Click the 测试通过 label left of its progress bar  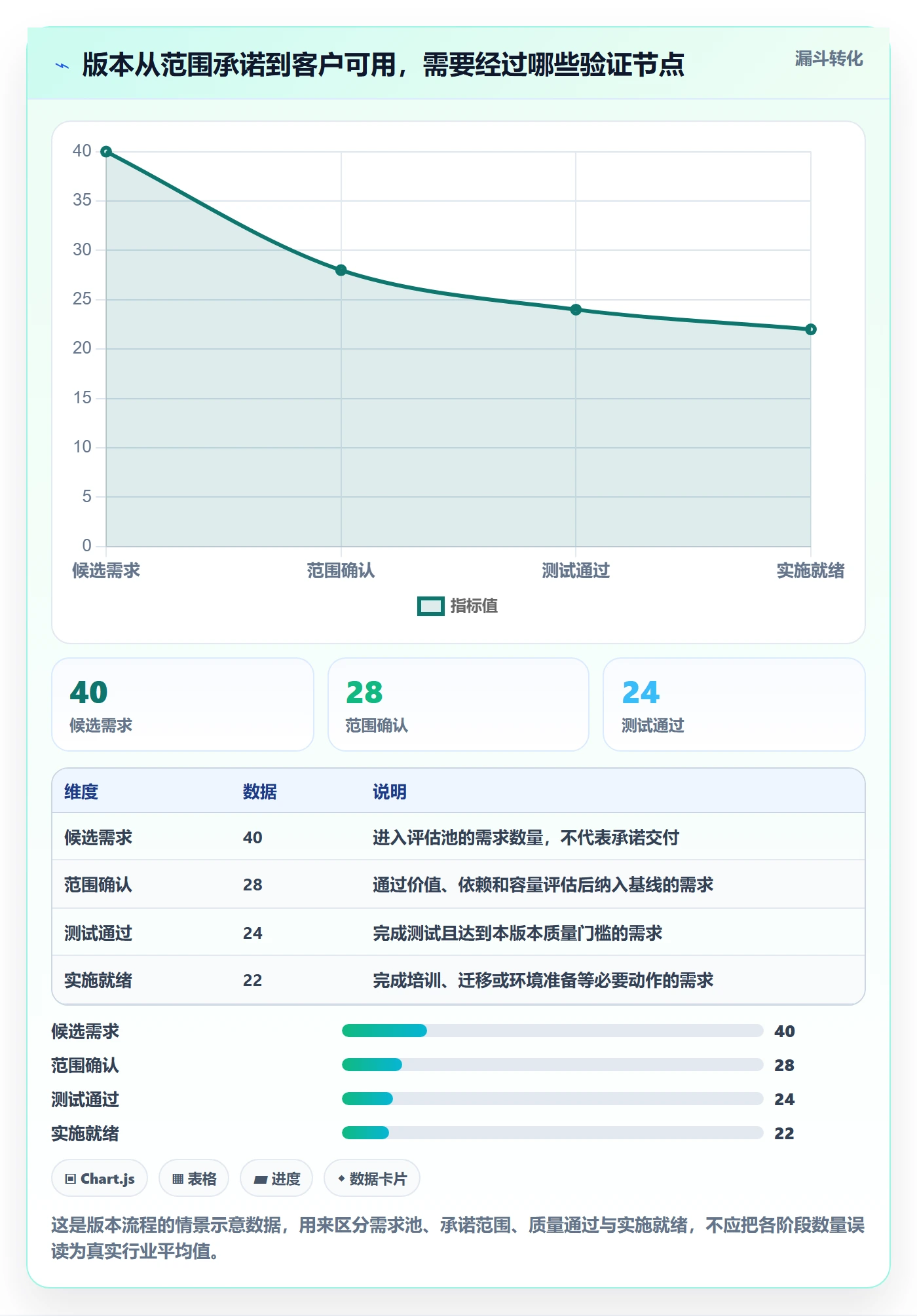coord(85,1099)
